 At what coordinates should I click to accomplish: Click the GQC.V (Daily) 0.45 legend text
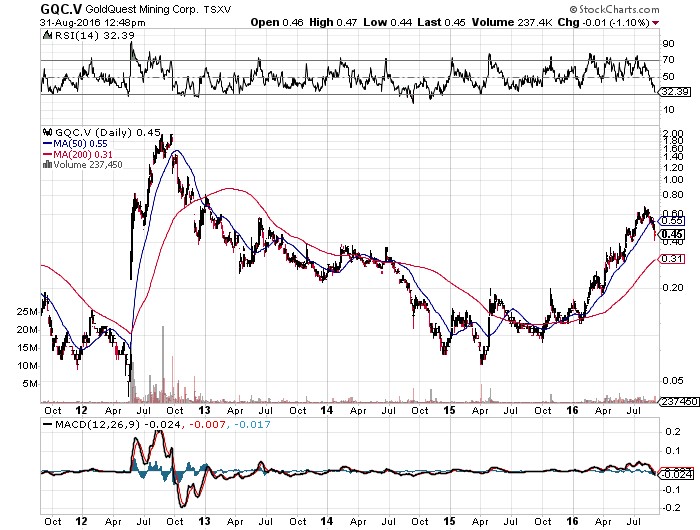(x=108, y=132)
